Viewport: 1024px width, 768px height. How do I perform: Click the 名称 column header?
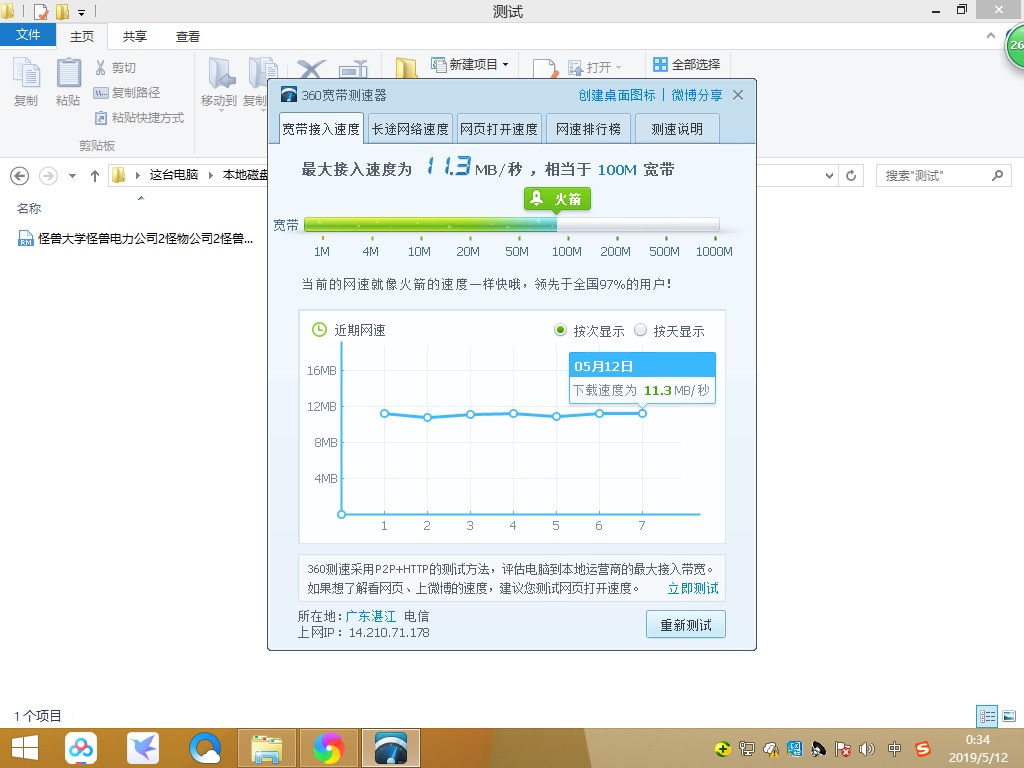pos(29,208)
